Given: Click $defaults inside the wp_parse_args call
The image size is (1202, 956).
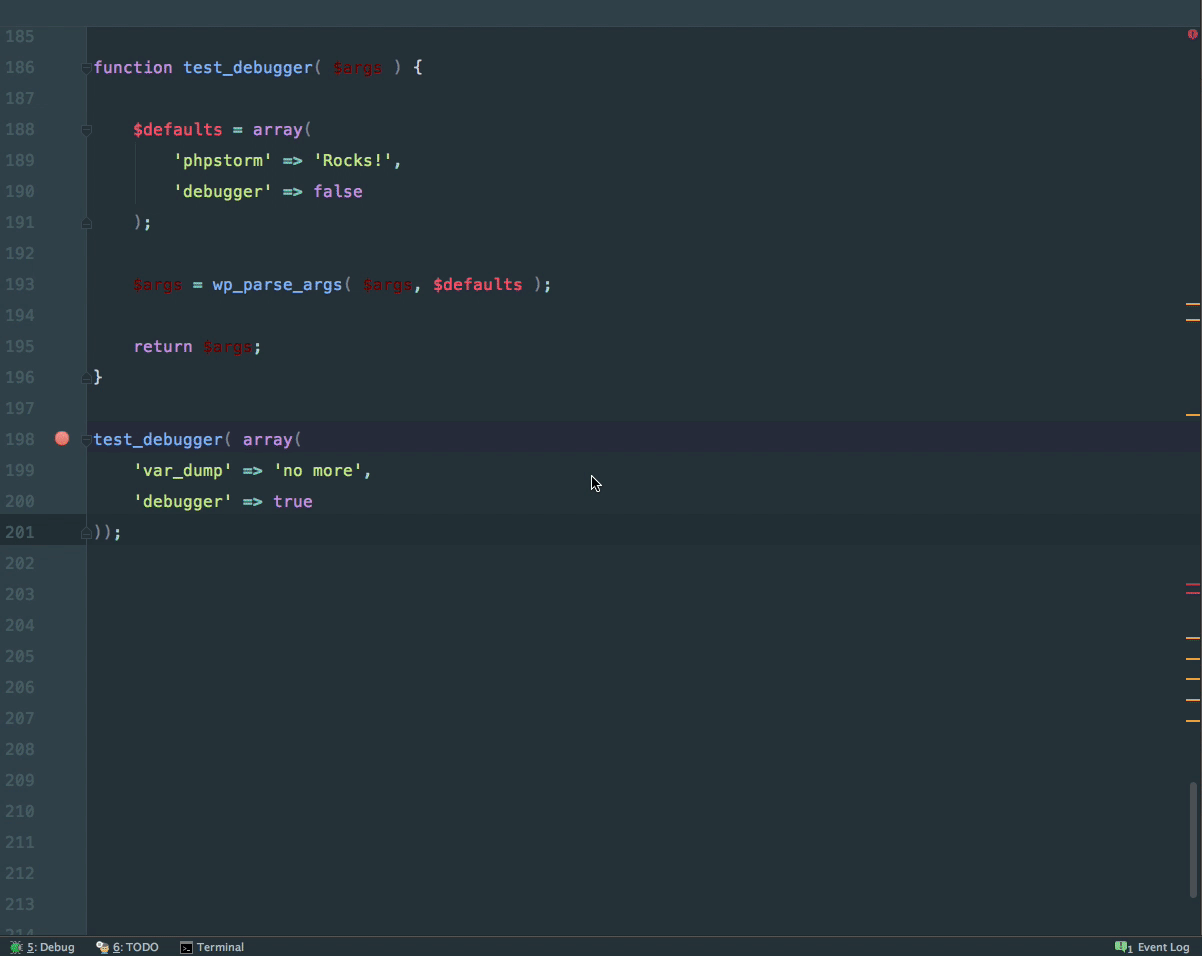Looking at the screenshot, I should (478, 284).
